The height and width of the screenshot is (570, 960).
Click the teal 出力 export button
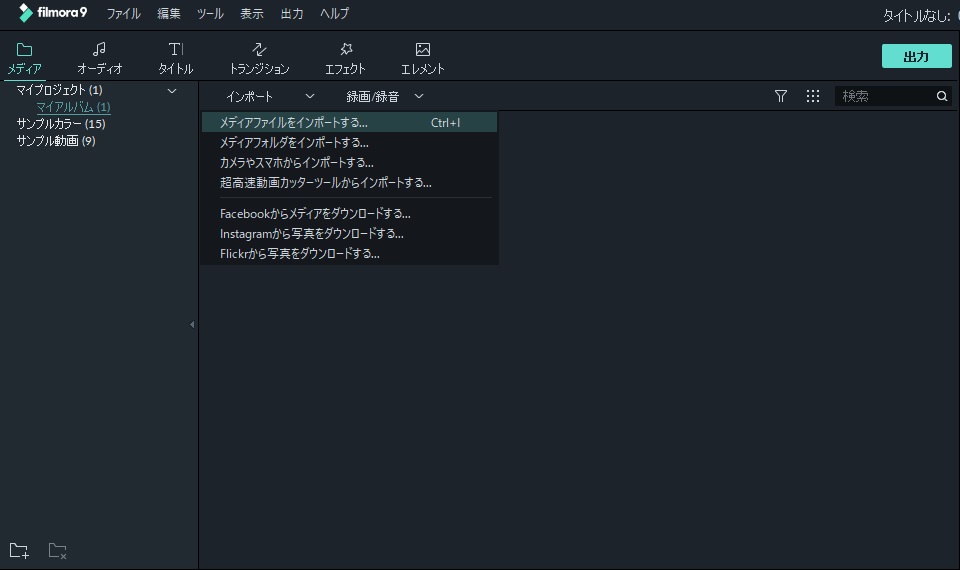(917, 56)
